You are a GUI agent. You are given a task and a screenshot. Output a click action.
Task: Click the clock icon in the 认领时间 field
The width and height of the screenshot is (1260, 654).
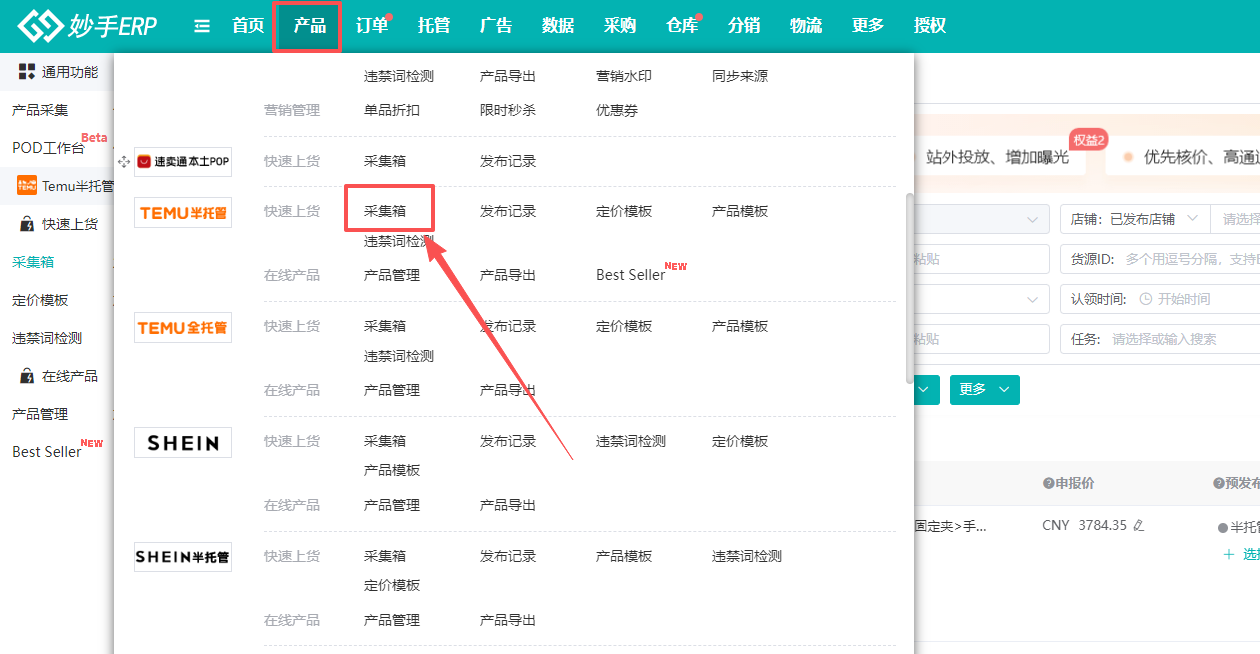pos(1146,299)
